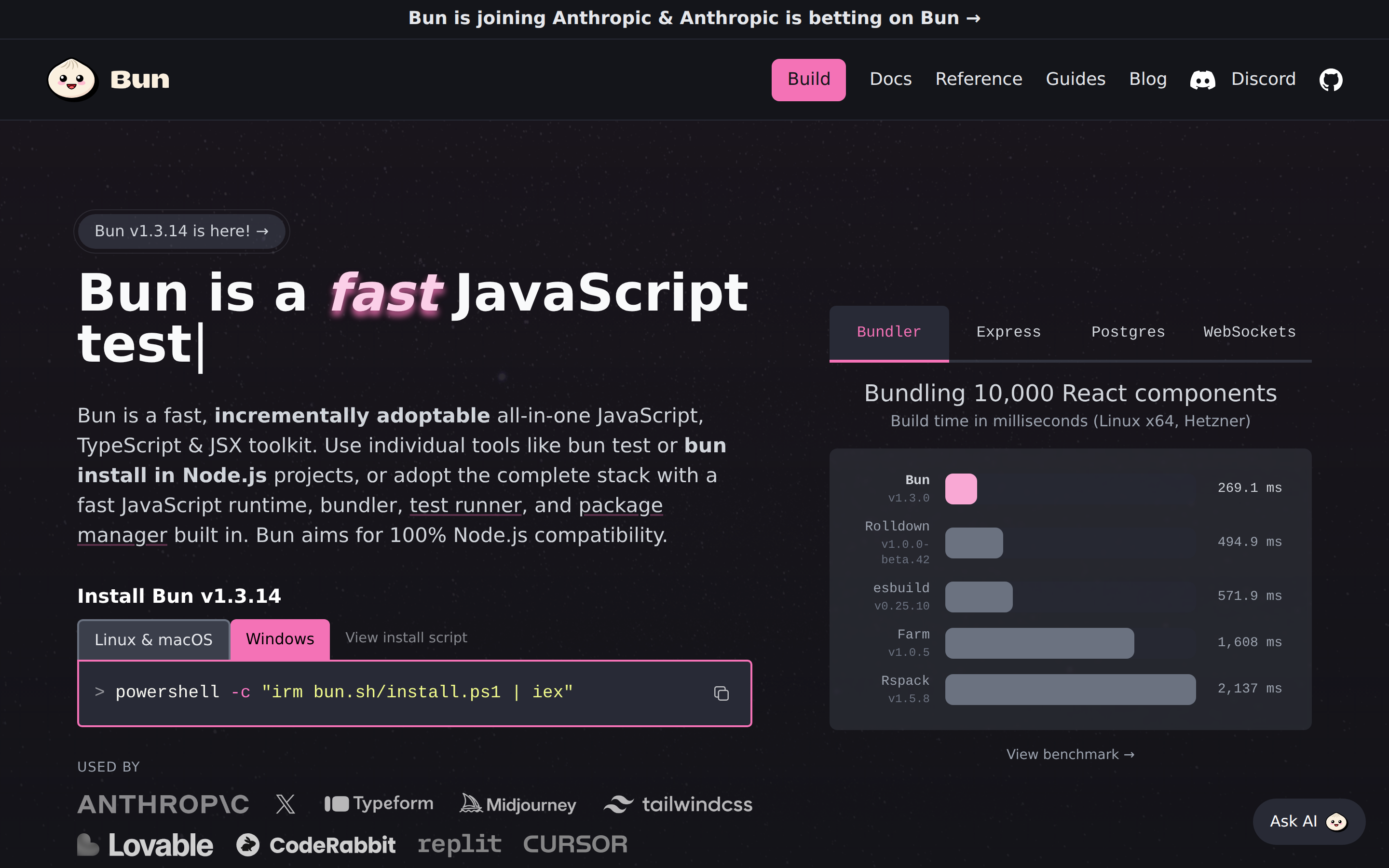Click the pink Build button
The height and width of the screenshot is (868, 1389).
(x=808, y=80)
